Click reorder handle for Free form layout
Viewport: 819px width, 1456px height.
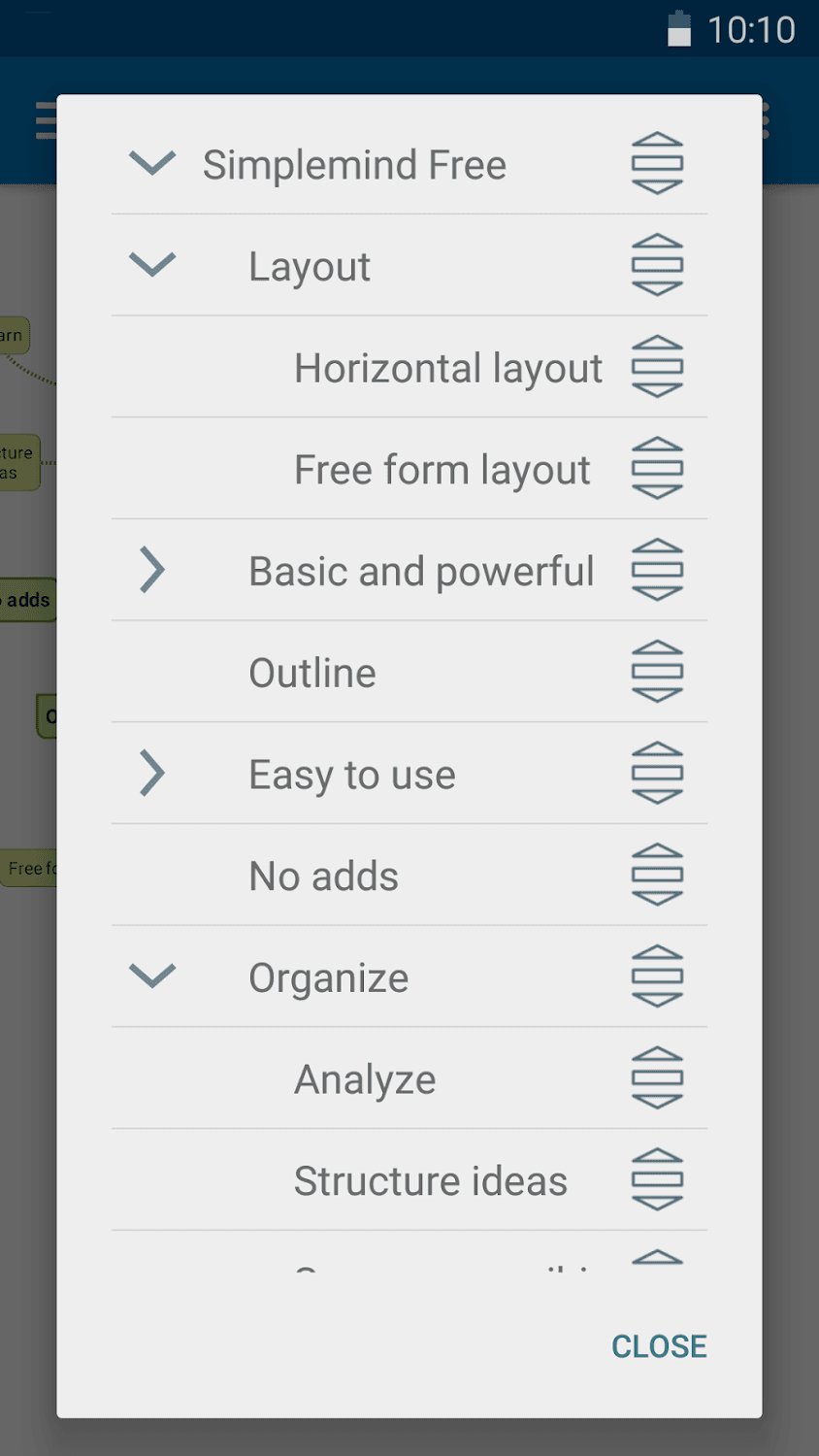point(657,468)
